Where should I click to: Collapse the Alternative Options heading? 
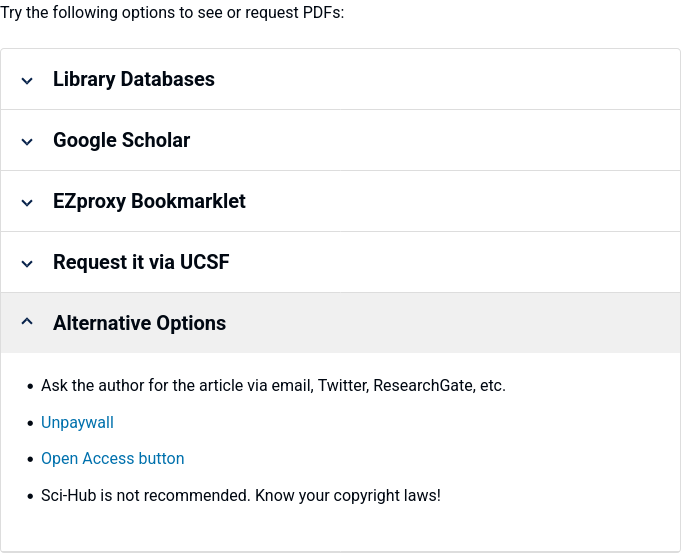[139, 323]
